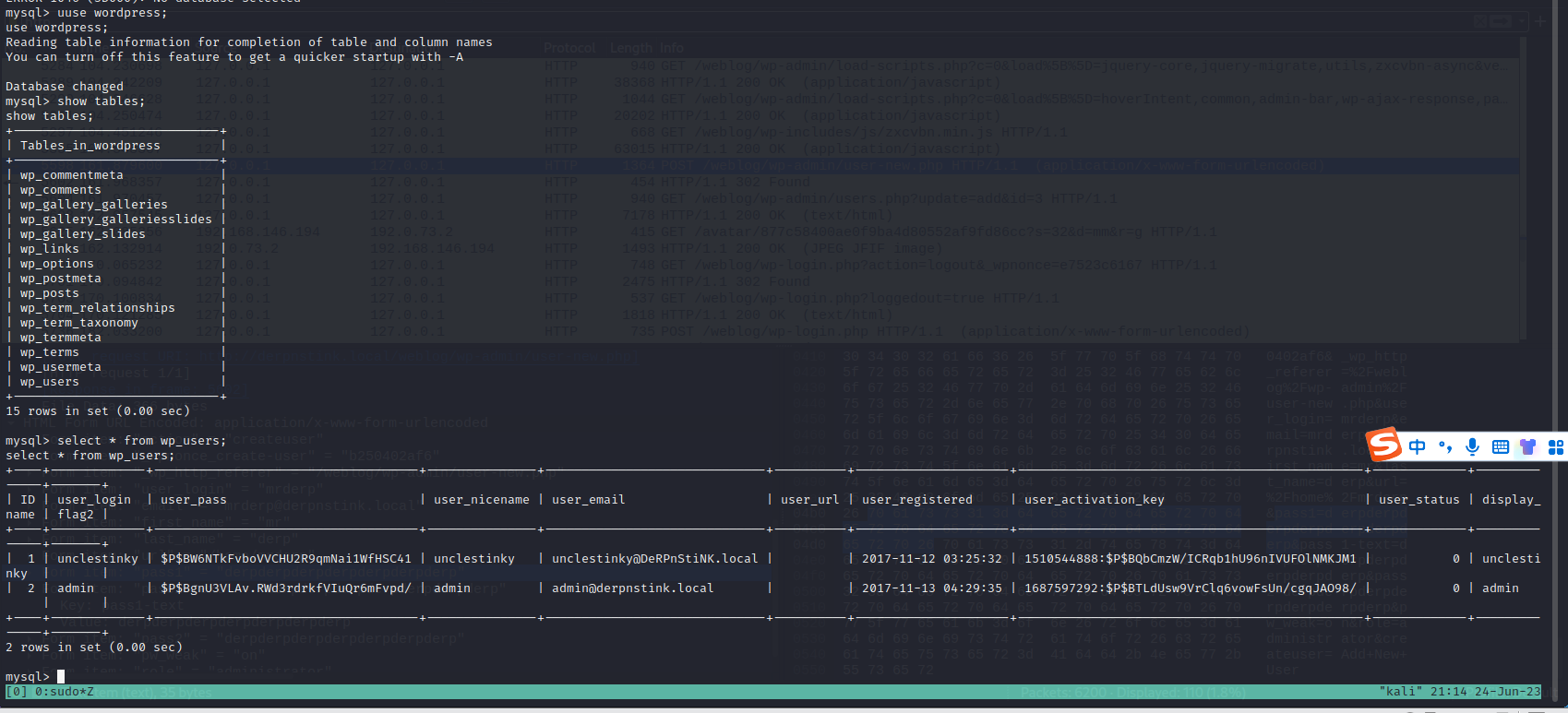Viewport: 1568px width, 713px height.
Task: Select the wp_users table list entry
Action: coord(50,382)
